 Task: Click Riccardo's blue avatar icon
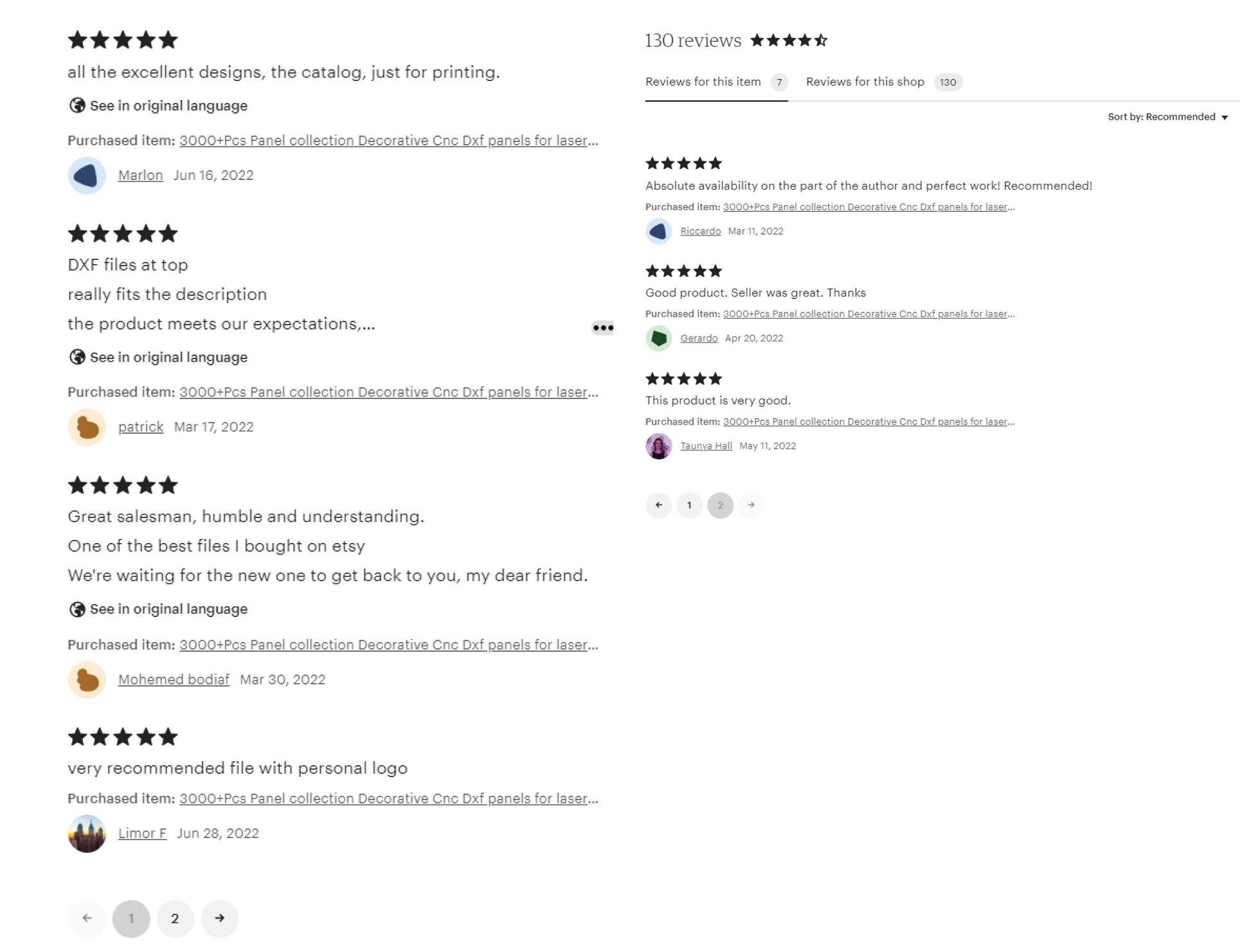(658, 231)
